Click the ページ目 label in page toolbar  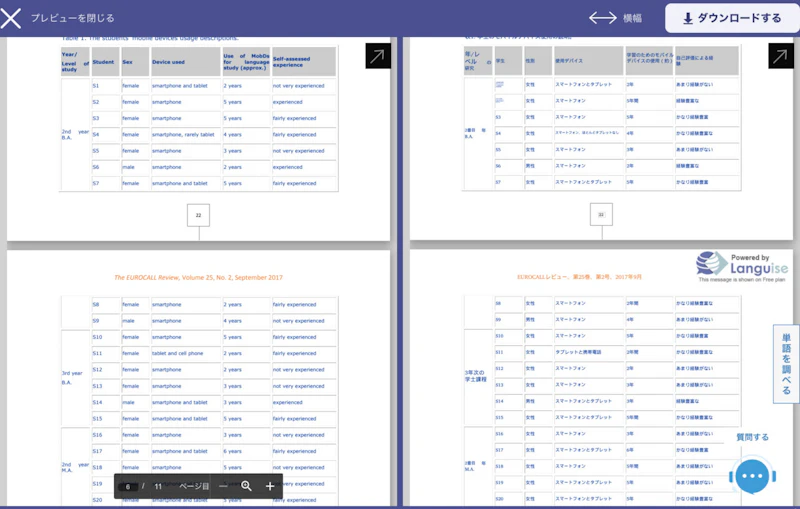pos(194,487)
